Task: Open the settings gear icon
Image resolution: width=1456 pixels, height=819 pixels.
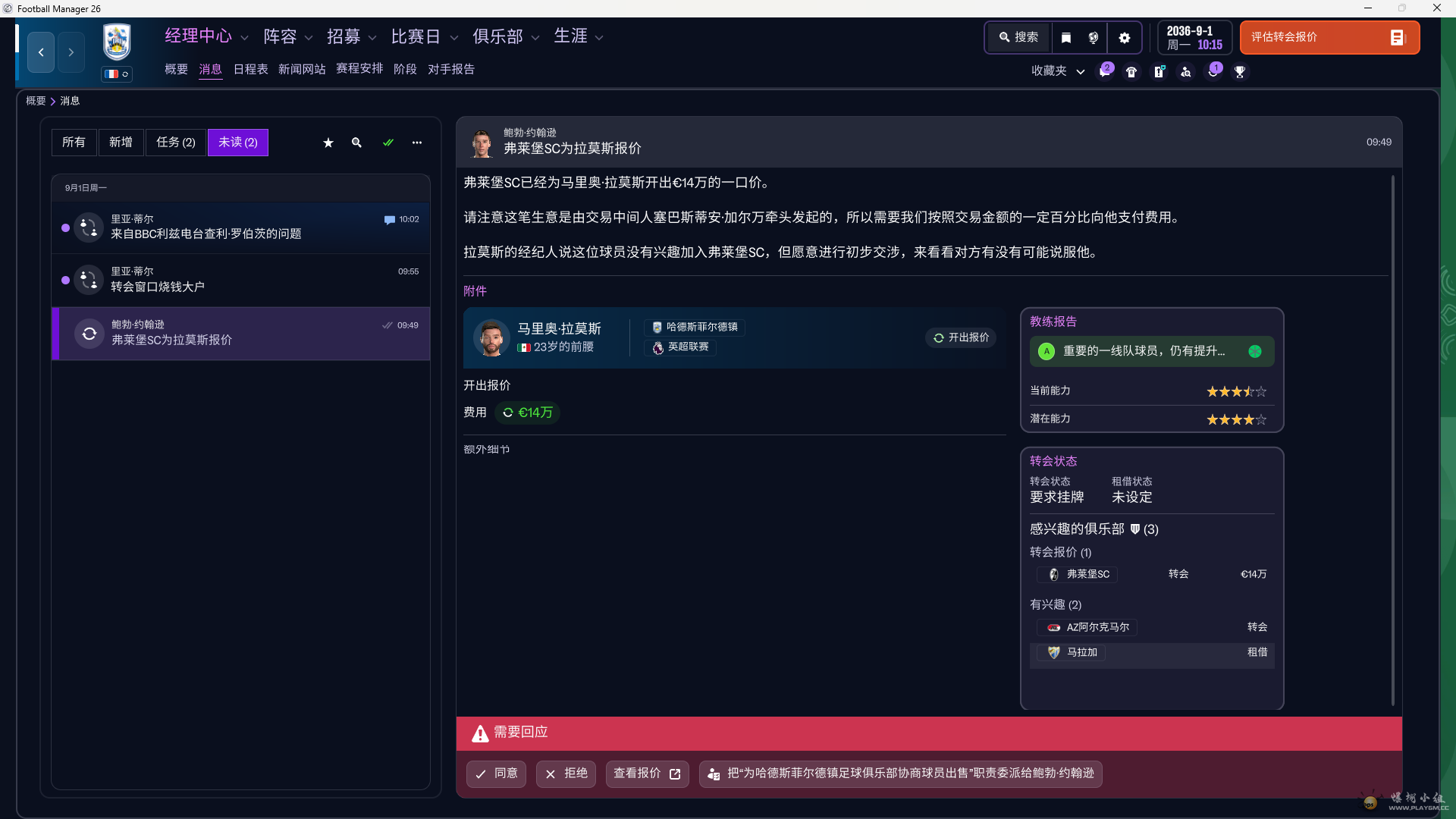Action: coord(1125,37)
